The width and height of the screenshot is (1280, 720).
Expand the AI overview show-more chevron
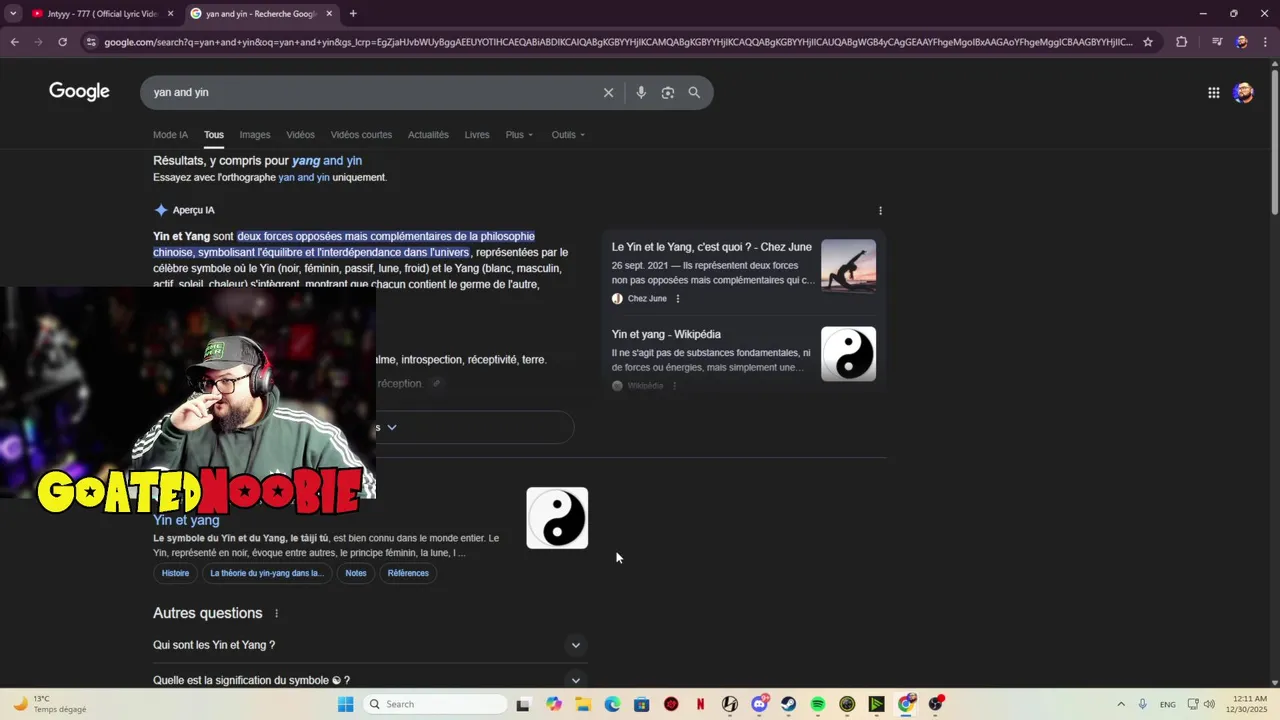coord(392,427)
